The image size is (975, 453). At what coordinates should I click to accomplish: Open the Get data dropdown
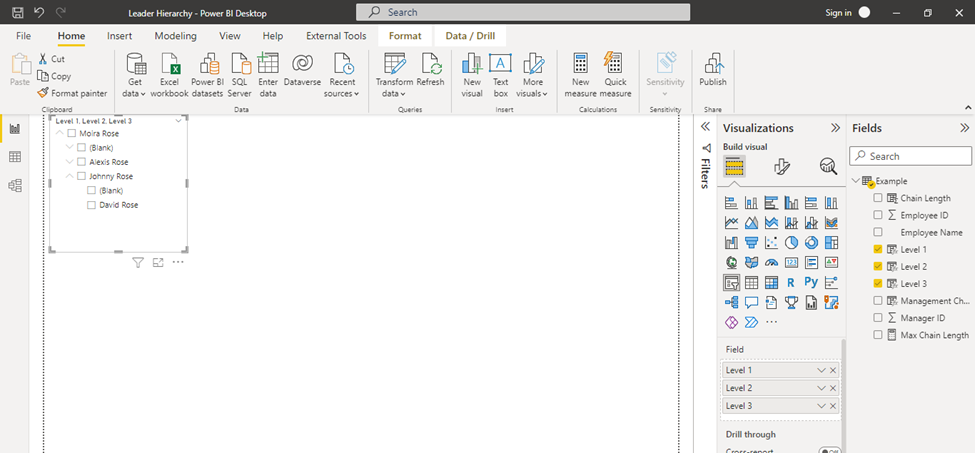[136, 75]
